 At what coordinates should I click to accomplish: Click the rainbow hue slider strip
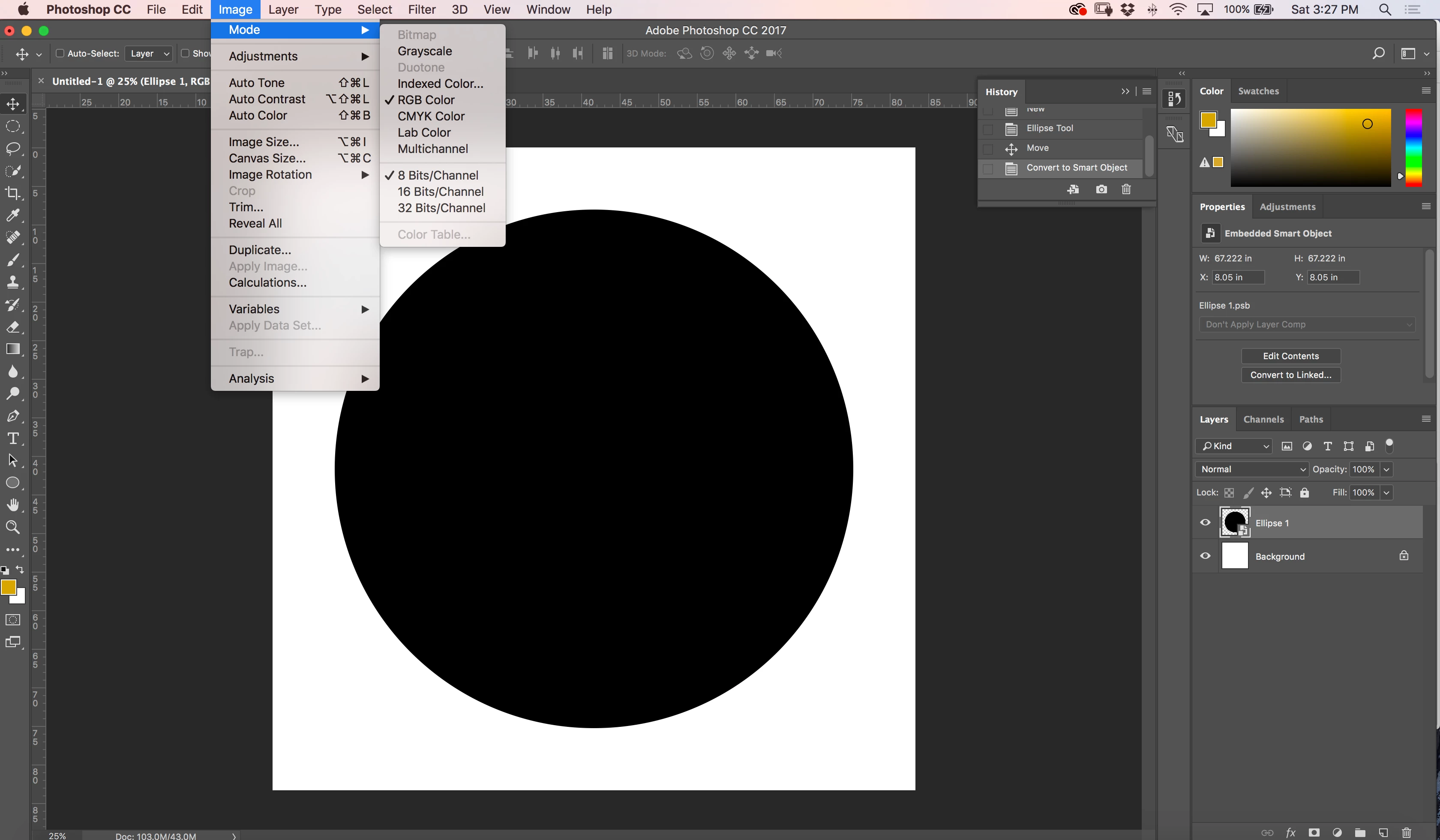(1413, 147)
